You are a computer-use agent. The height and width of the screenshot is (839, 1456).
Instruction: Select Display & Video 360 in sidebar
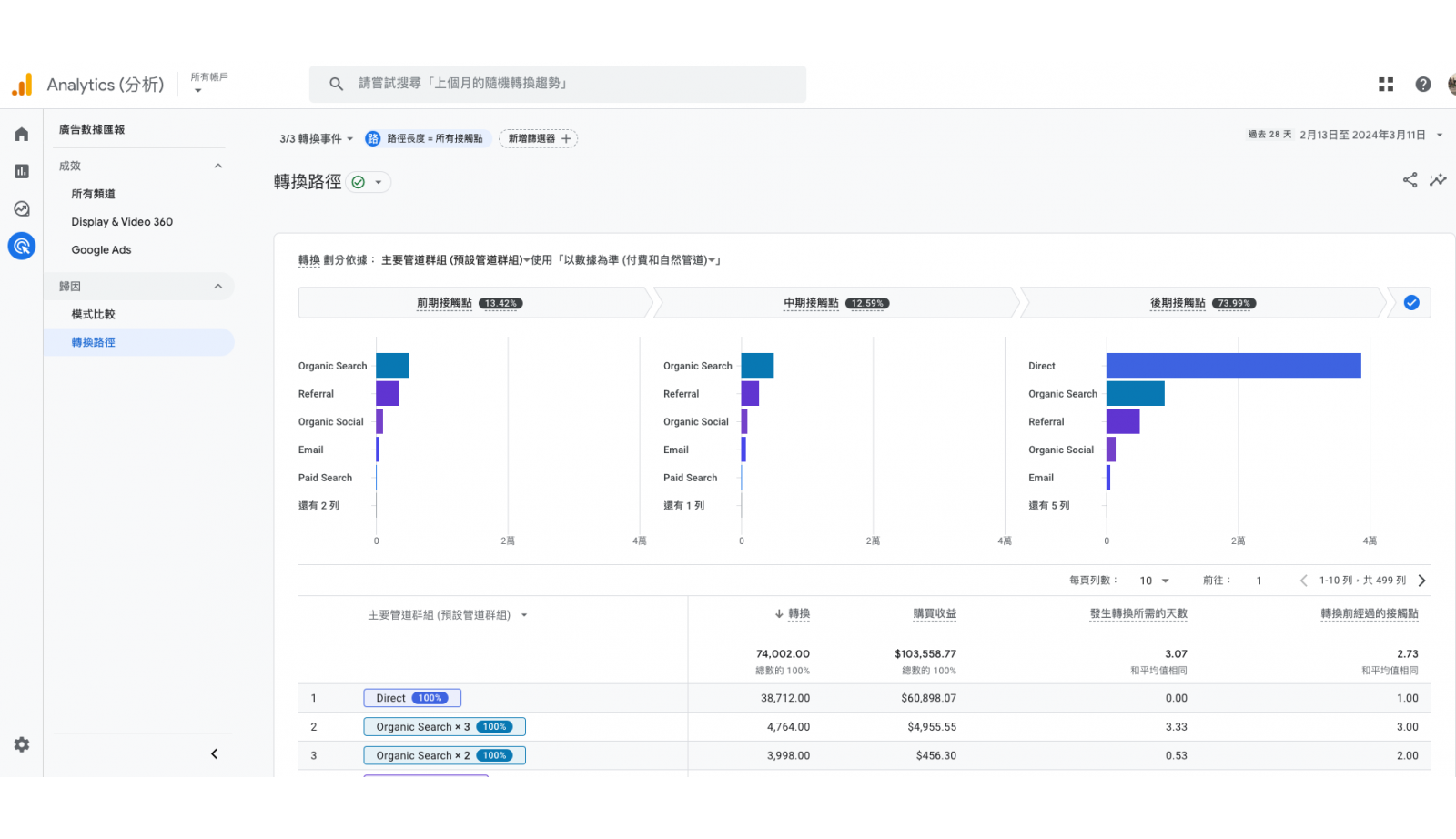[x=122, y=222]
